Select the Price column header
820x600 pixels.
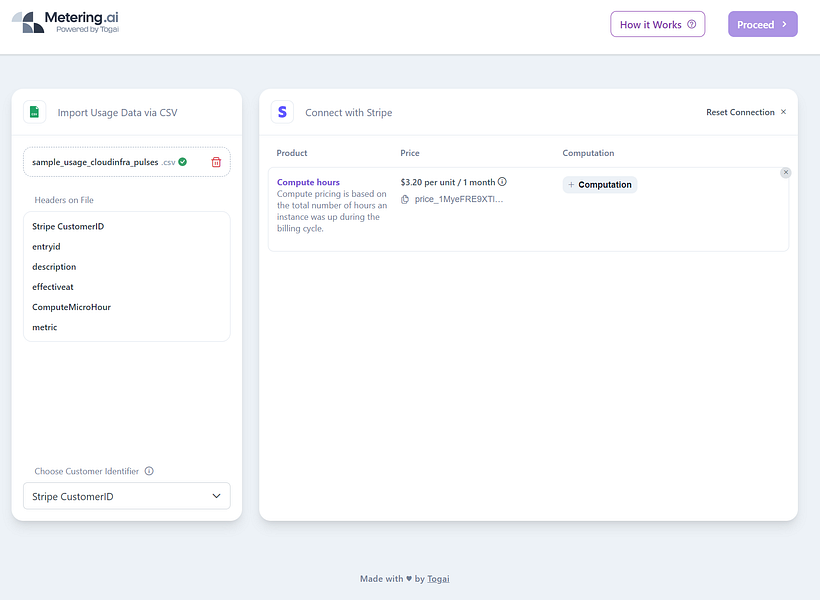[x=412, y=152]
